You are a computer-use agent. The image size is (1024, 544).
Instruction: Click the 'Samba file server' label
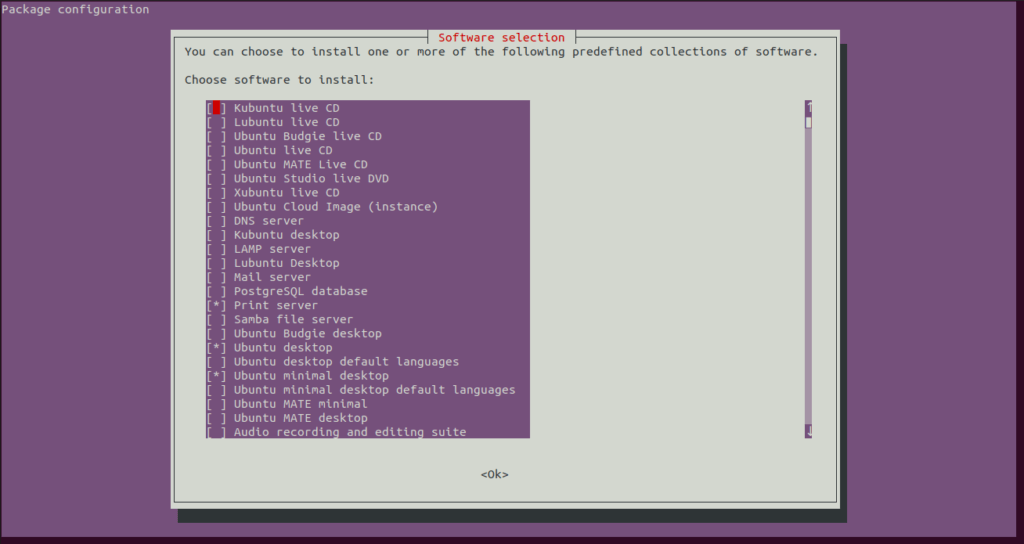click(293, 319)
